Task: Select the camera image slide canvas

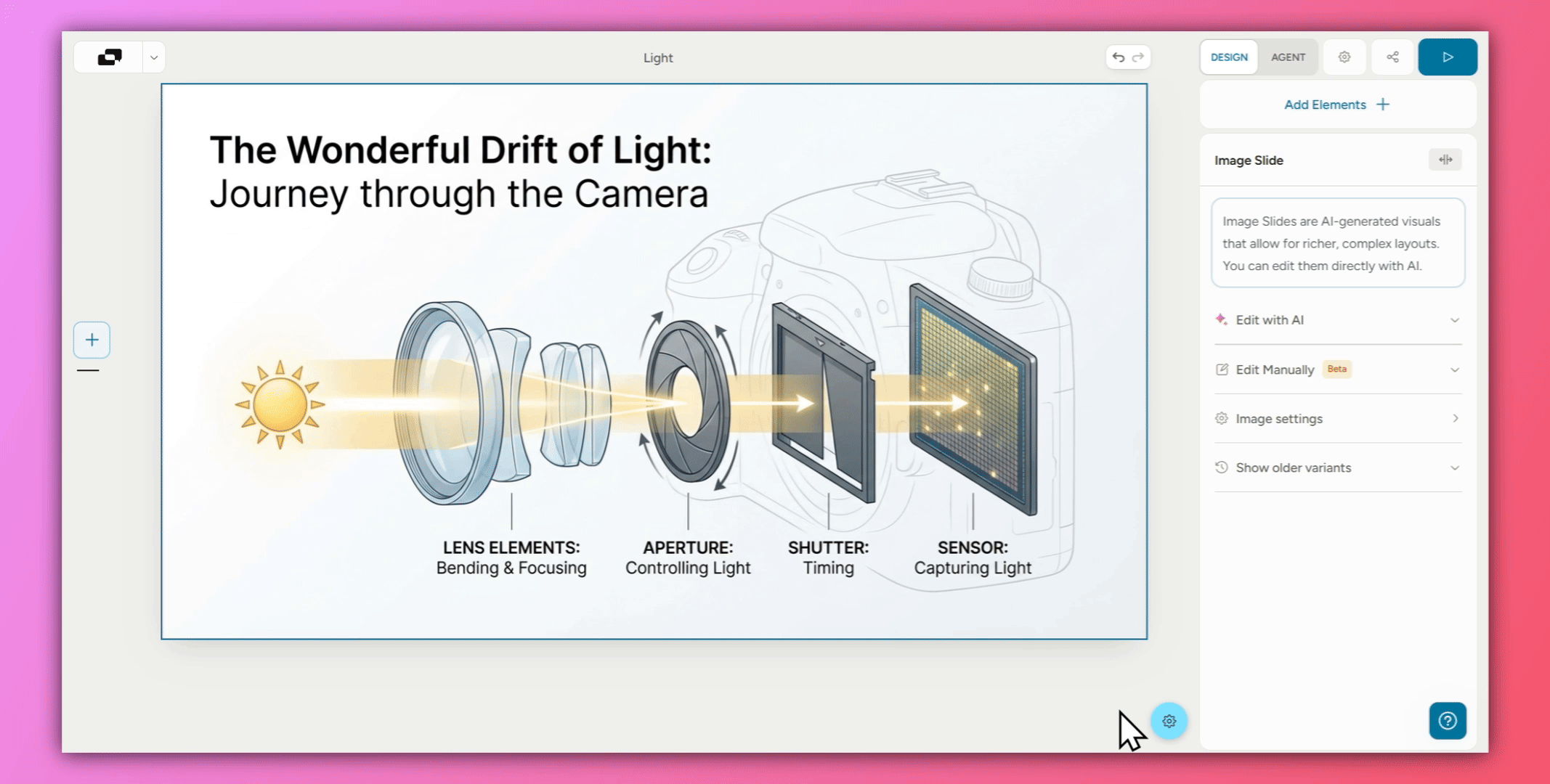Action: [654, 361]
